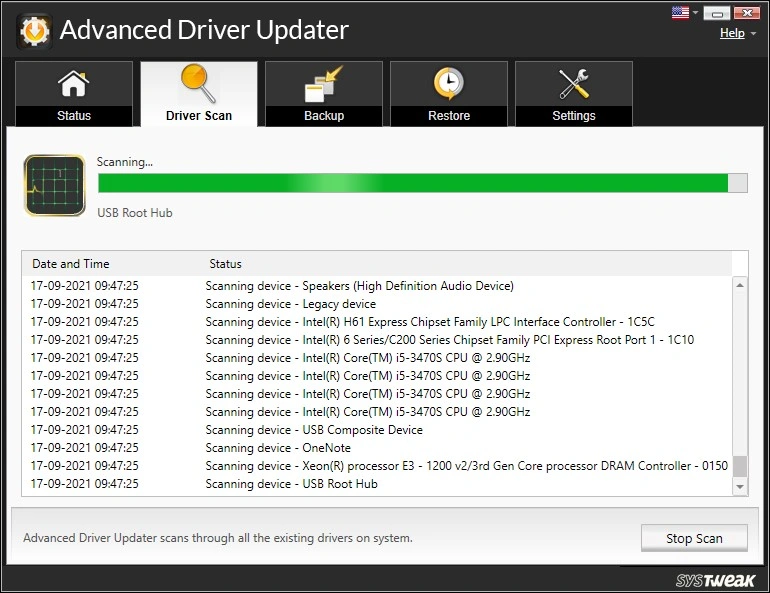Screen dimensions: 770x593
Task: Click the Restore clock icon
Action: 448,85
